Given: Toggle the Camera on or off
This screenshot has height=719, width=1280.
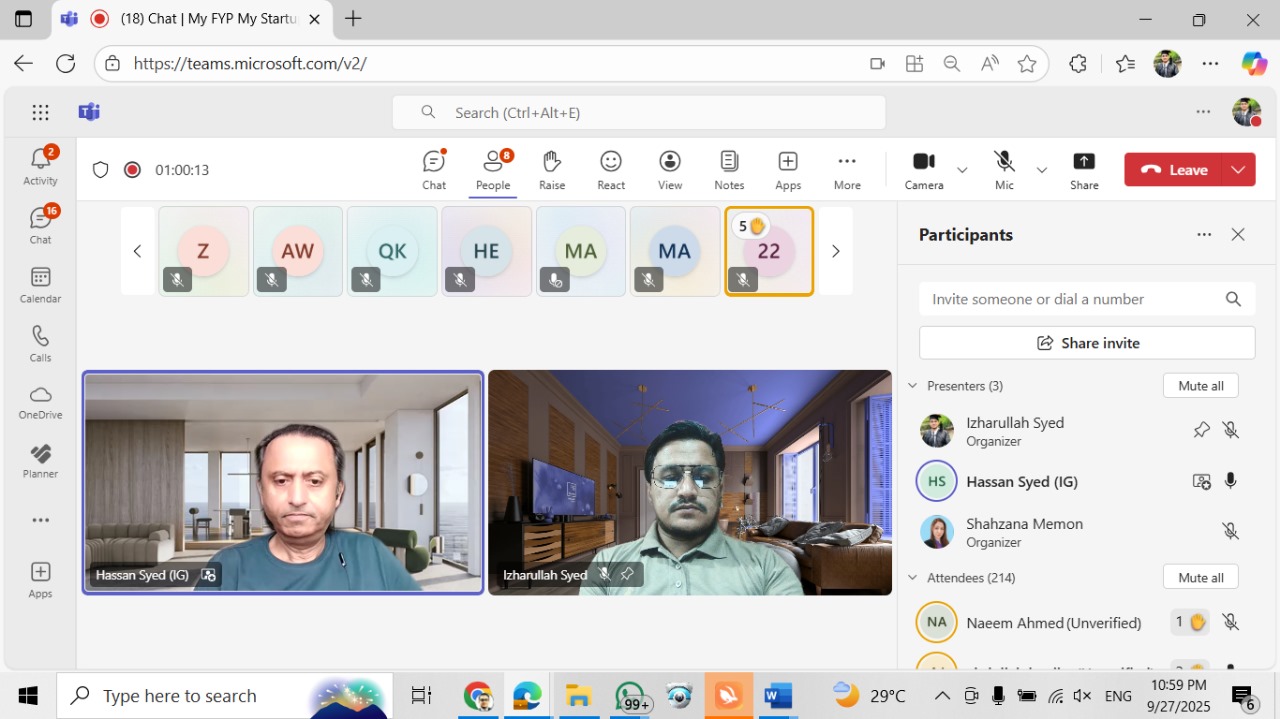Looking at the screenshot, I should coord(924,169).
